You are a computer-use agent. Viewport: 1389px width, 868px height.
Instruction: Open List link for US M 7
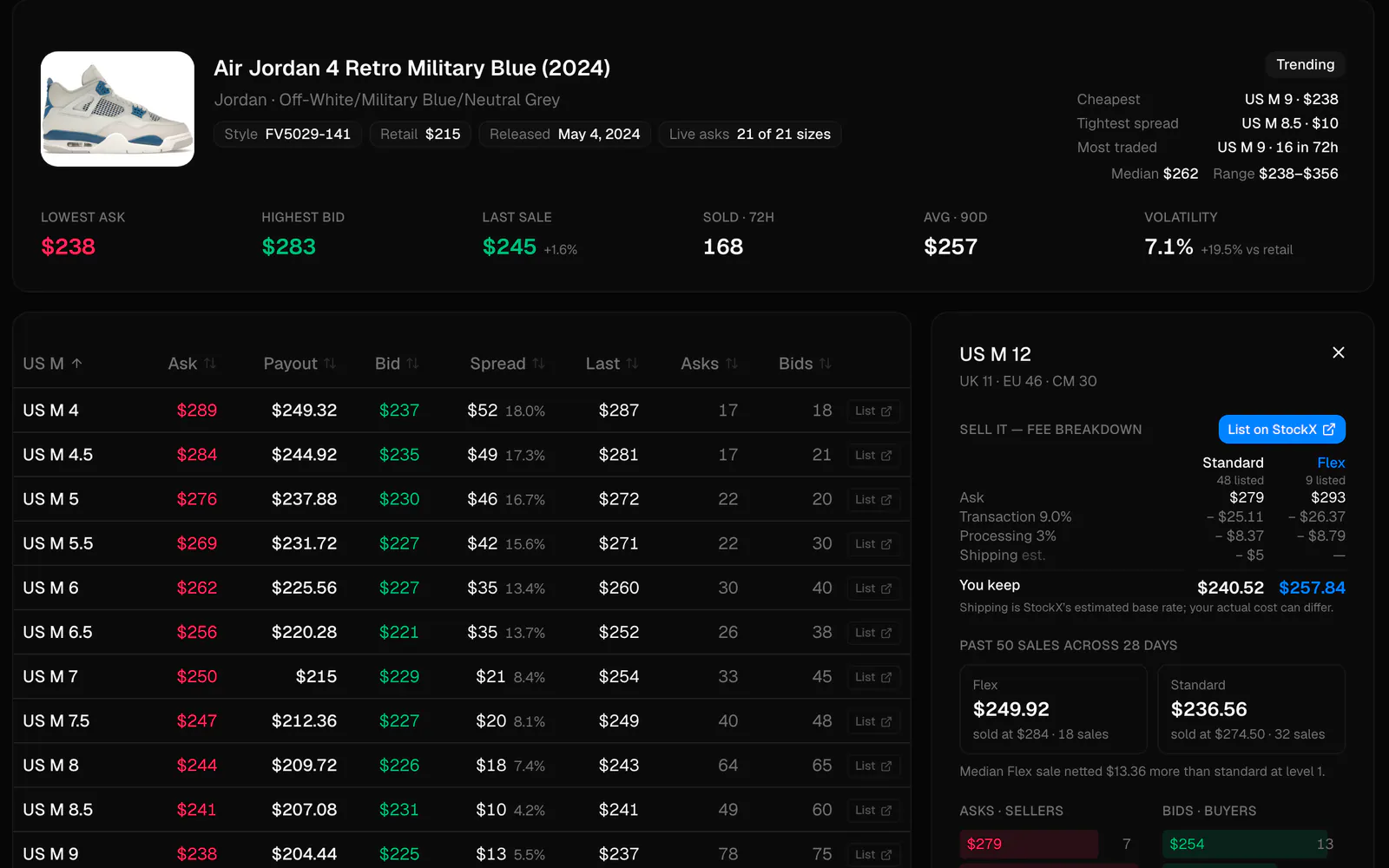pyautogui.click(x=873, y=676)
